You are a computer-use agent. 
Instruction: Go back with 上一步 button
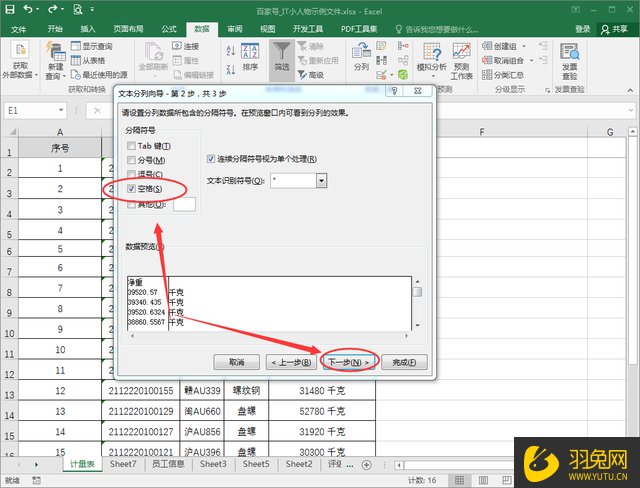click(x=291, y=362)
